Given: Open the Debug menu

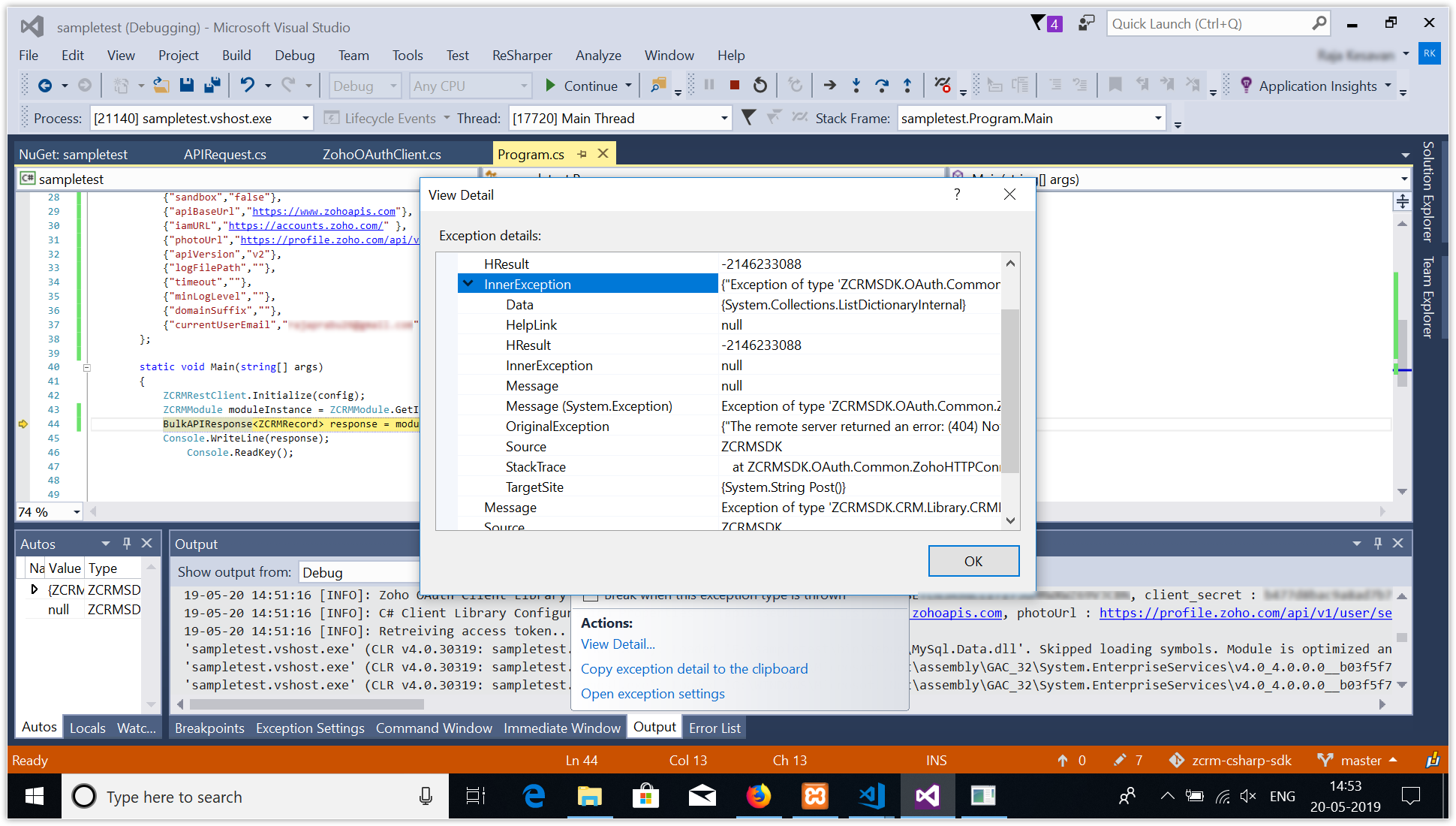Looking at the screenshot, I should pos(294,55).
